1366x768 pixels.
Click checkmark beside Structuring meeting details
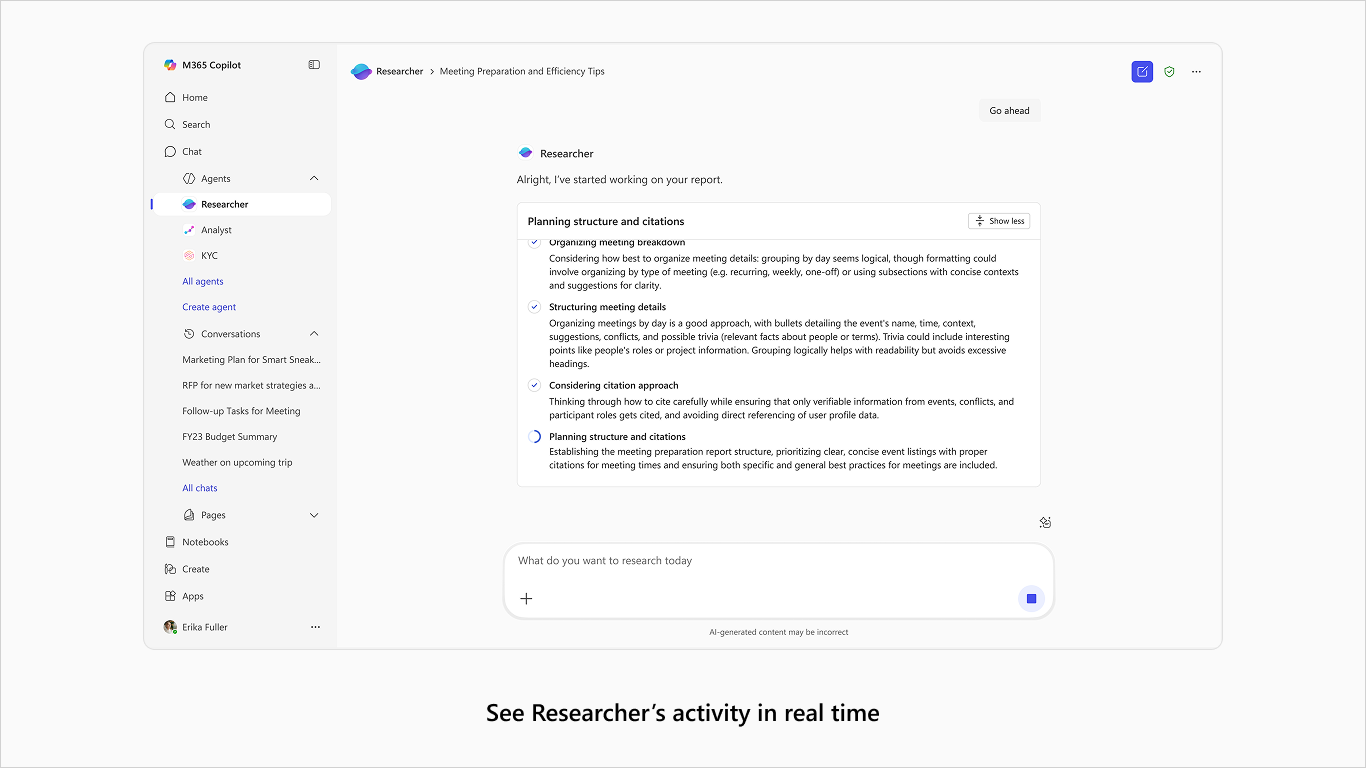pyautogui.click(x=535, y=307)
